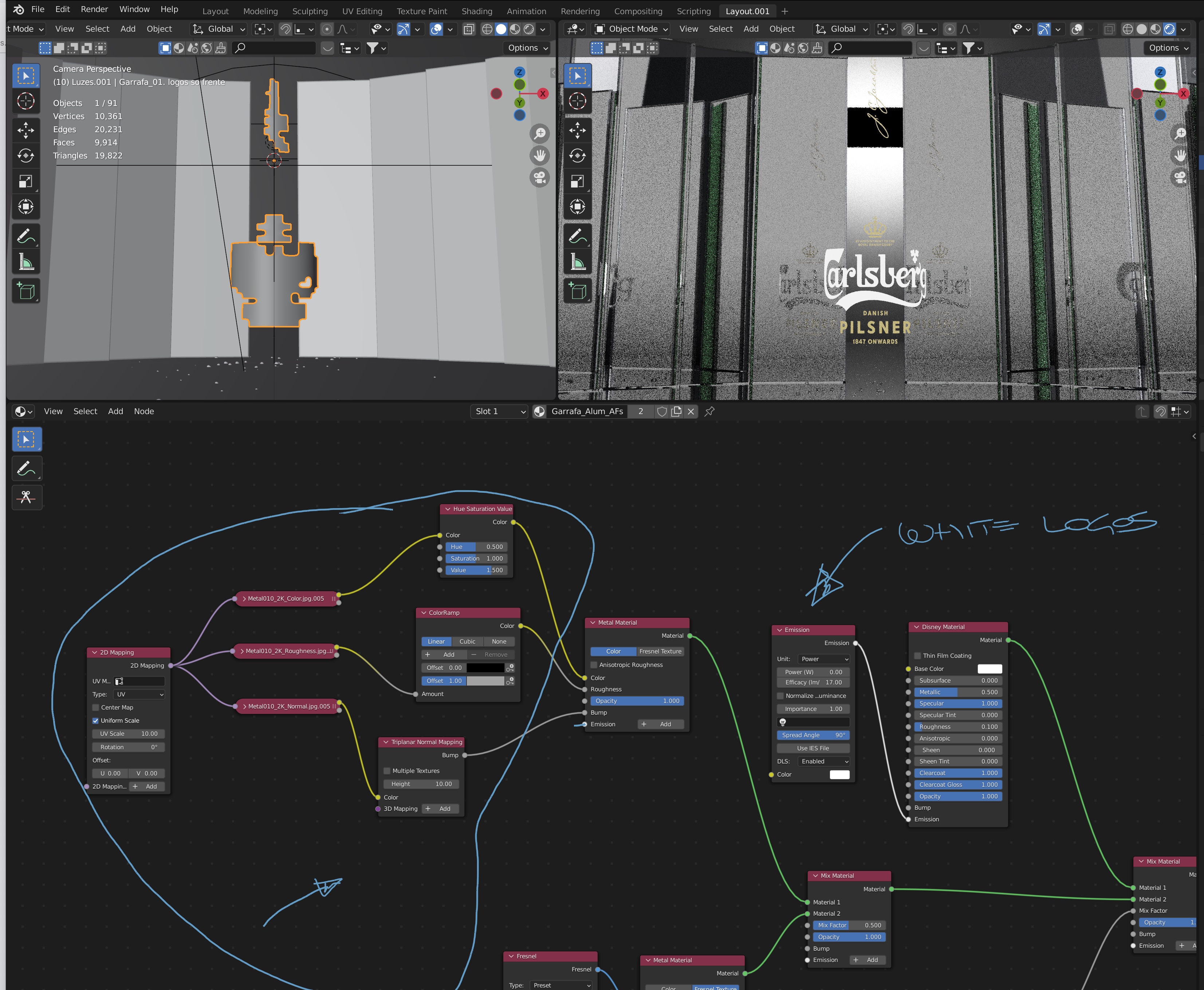Viewport: 1204px width, 990px height.
Task: Disable the Uniform Scale checkbox
Action: [96, 720]
